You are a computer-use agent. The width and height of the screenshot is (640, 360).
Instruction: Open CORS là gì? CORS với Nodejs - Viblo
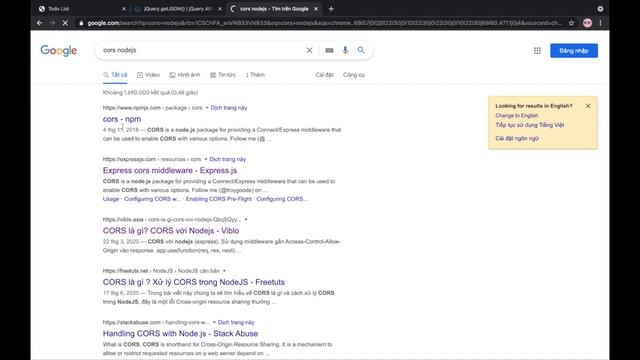click(171, 231)
